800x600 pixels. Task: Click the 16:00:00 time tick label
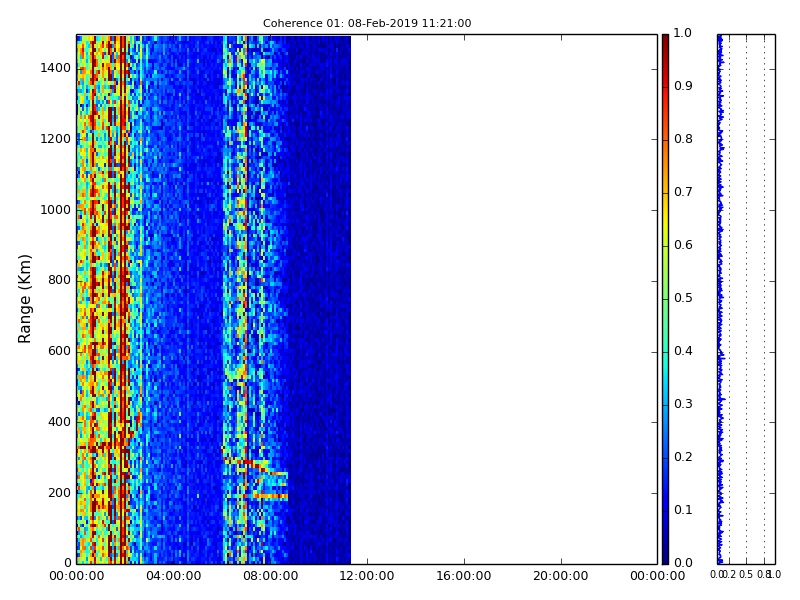coord(464,576)
